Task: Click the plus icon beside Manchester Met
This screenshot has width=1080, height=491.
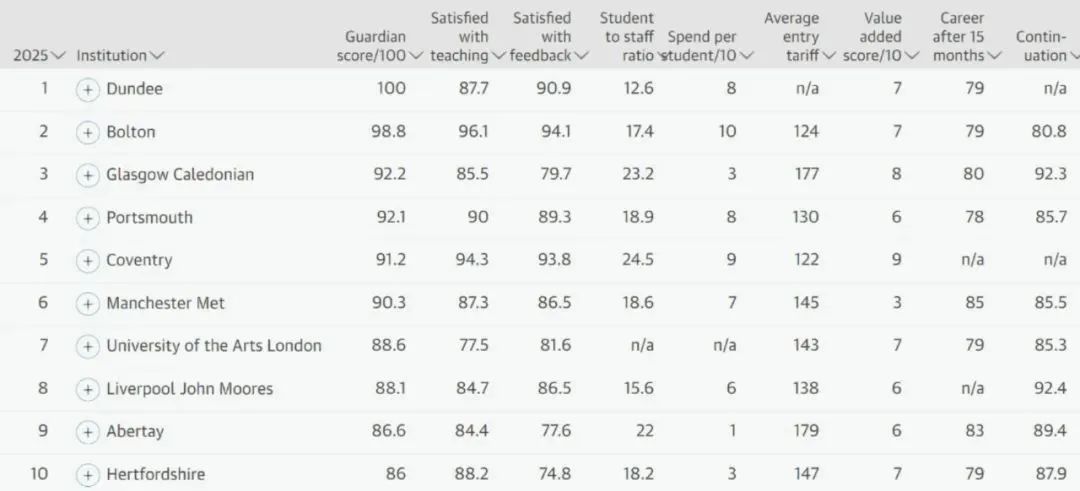Action: pos(87,304)
